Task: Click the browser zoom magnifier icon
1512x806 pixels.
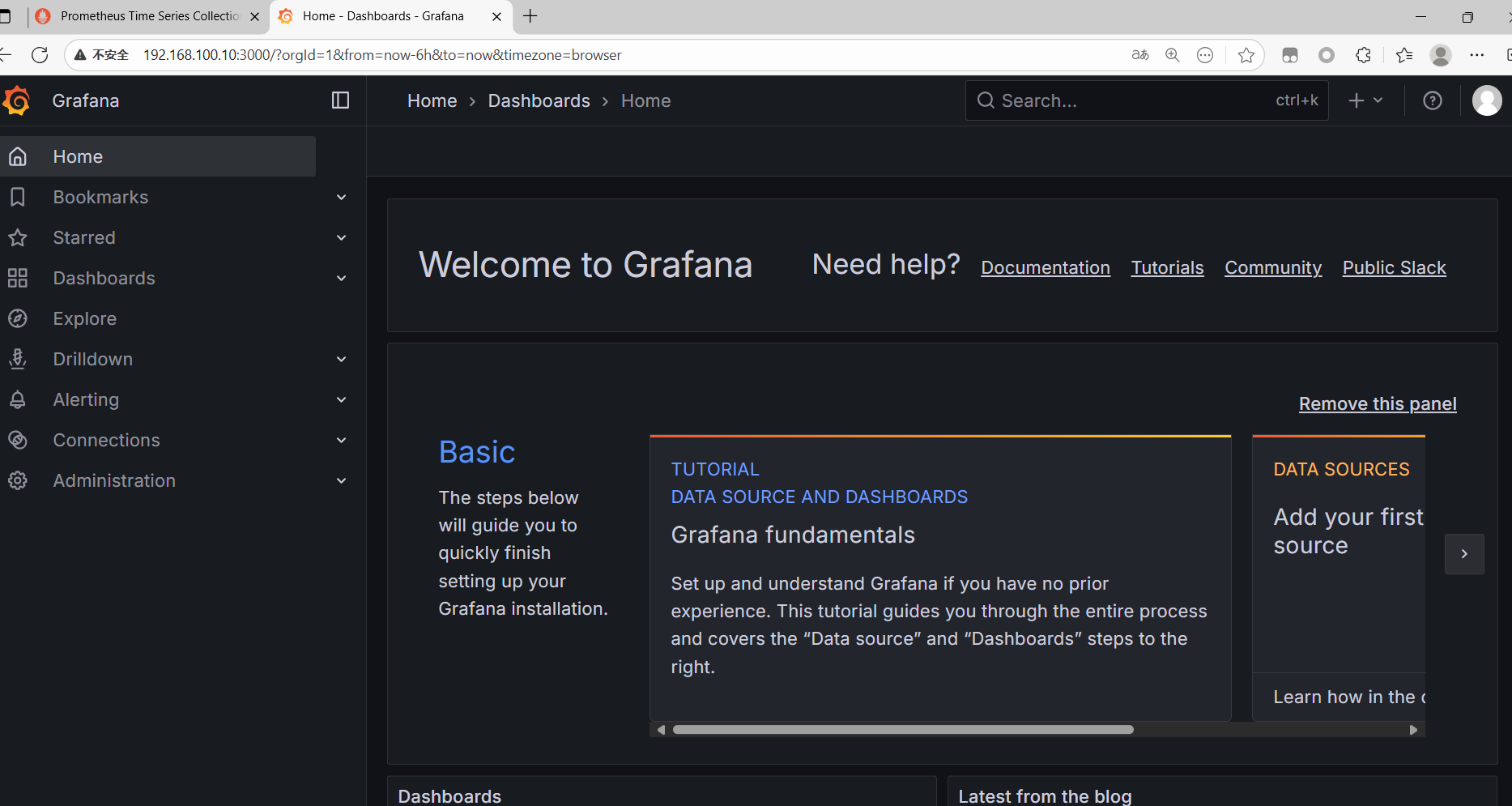Action: pos(1172,55)
